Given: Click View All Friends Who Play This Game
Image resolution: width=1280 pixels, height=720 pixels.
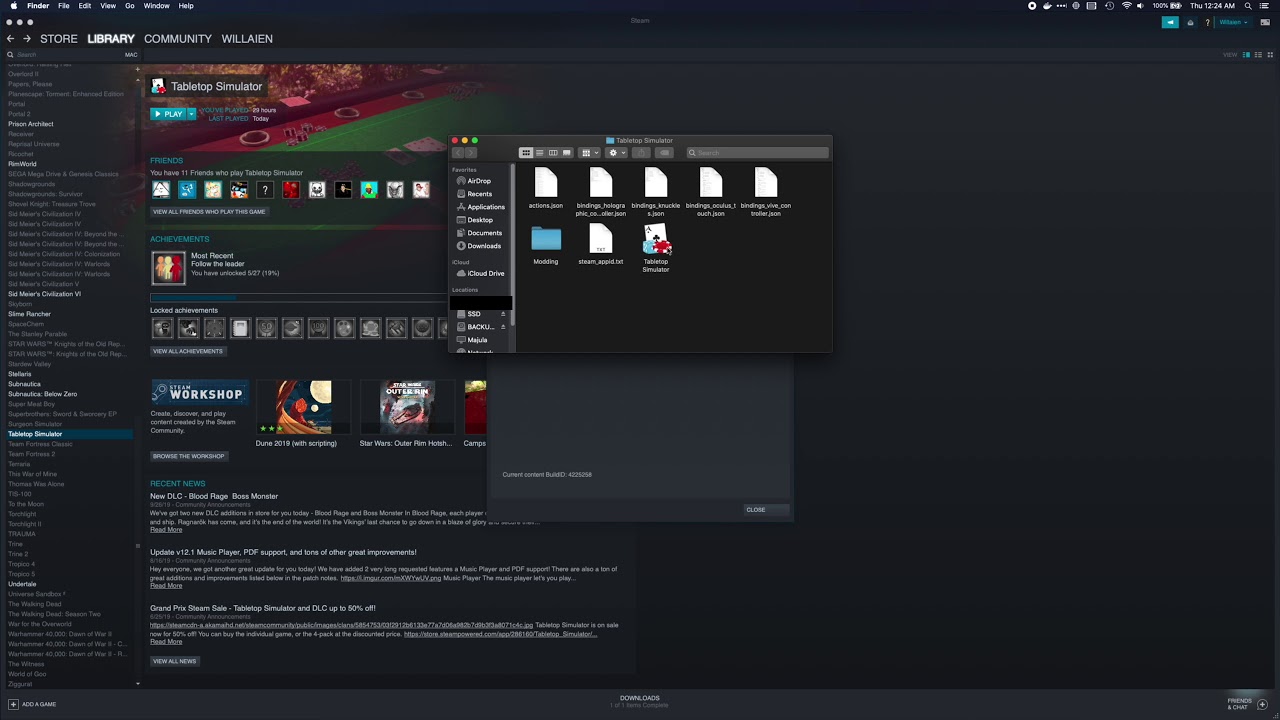Looking at the screenshot, I should click(209, 212).
